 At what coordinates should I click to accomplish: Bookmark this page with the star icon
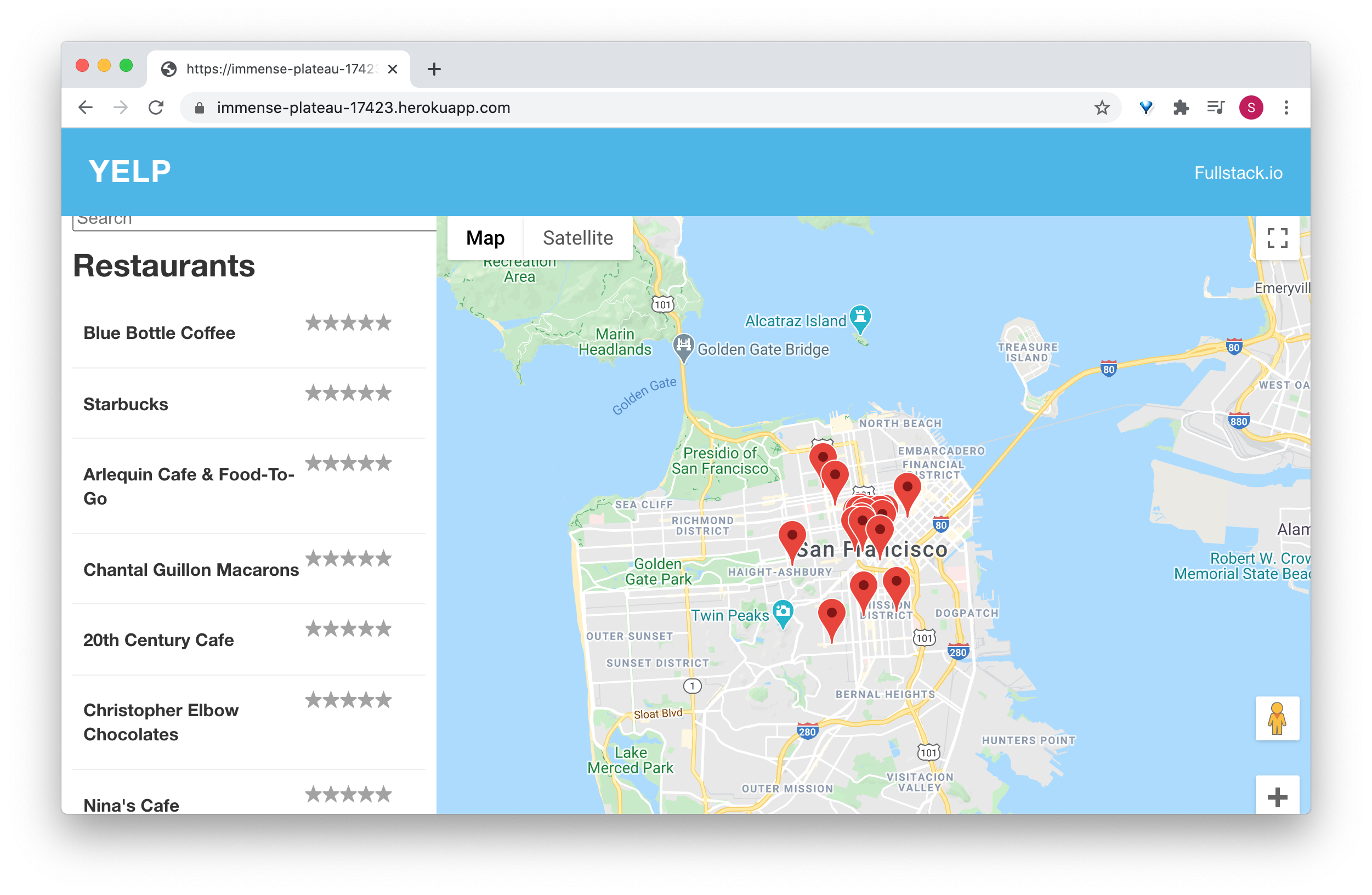tap(1102, 108)
